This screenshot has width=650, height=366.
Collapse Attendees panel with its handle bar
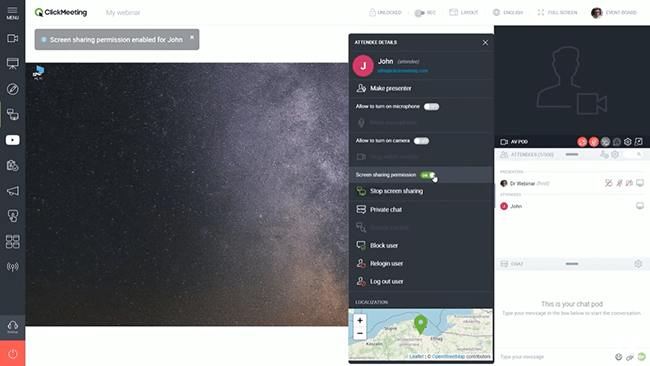(572, 155)
